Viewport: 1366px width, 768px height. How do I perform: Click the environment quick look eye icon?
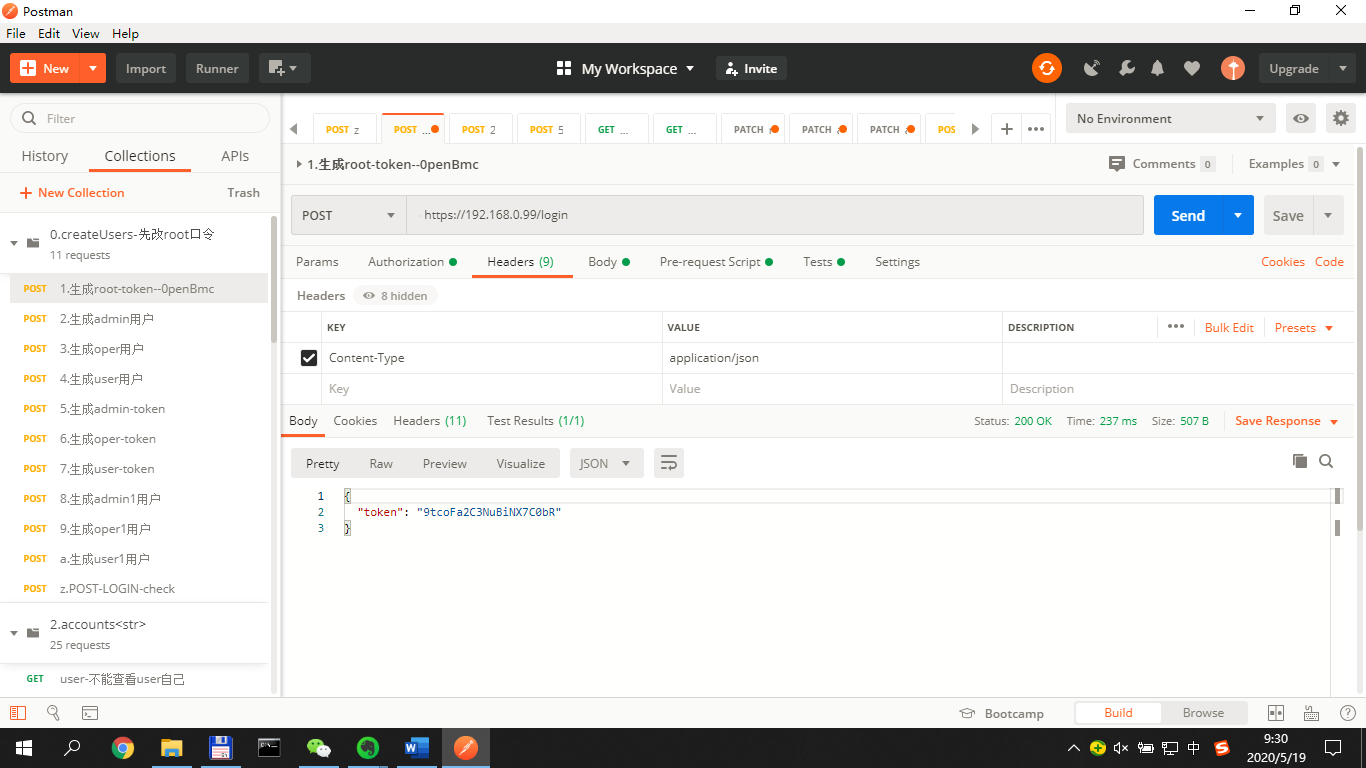click(1300, 118)
